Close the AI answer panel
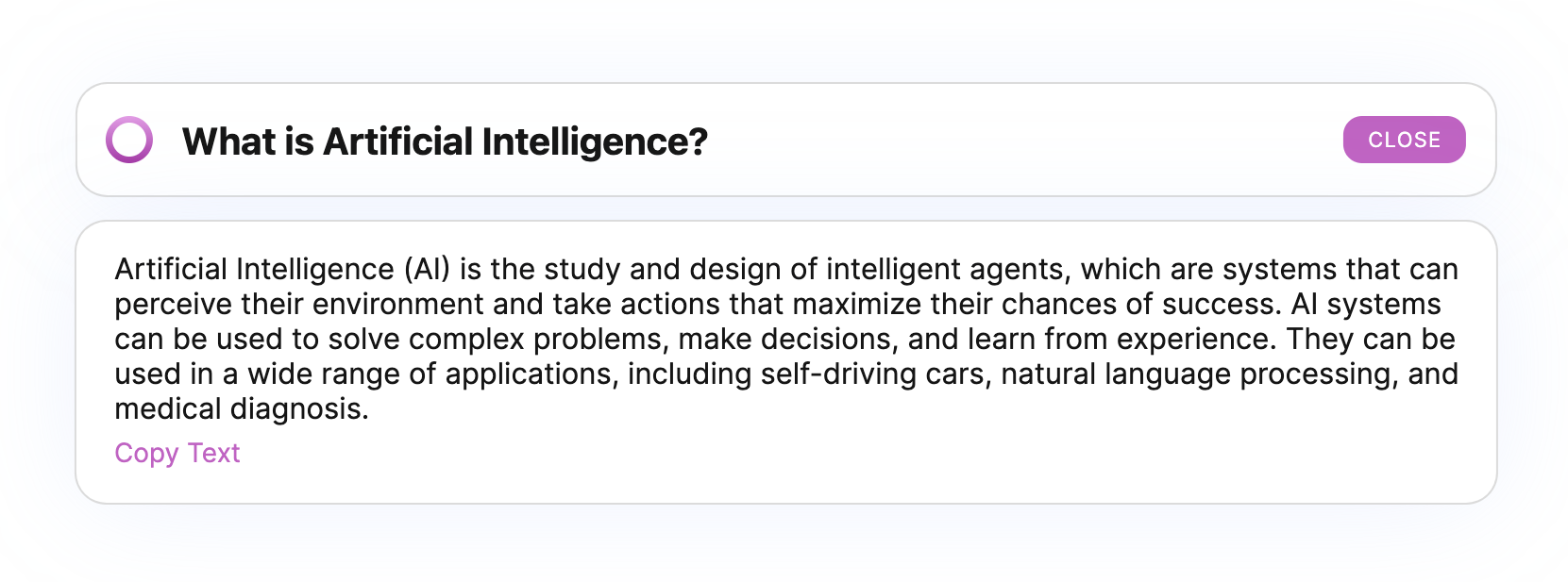 1404,140
